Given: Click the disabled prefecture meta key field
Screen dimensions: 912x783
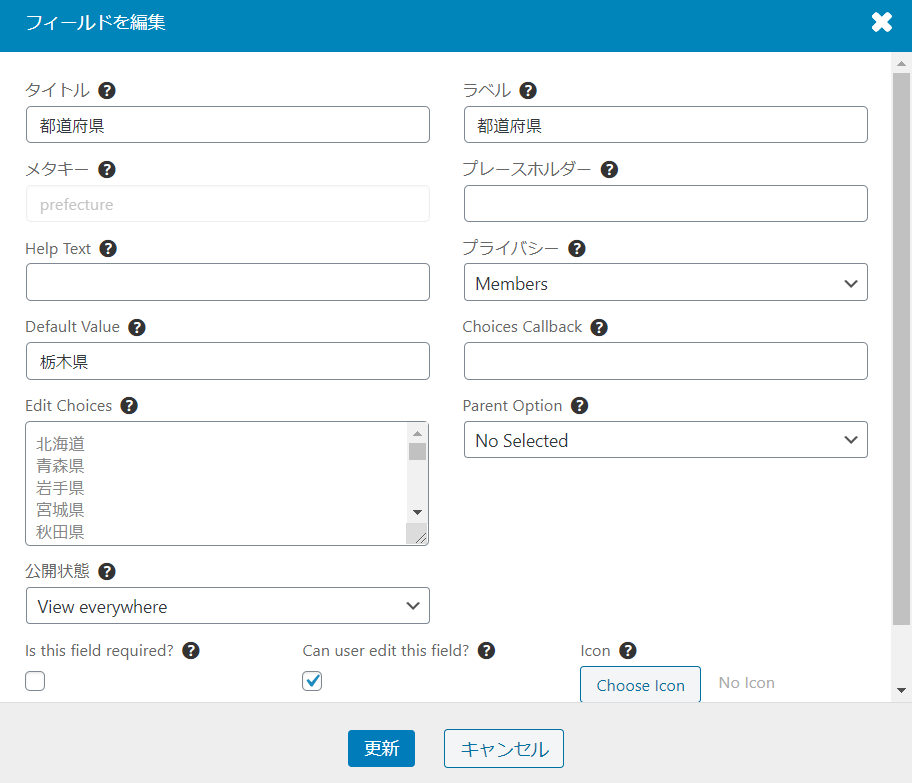Looking at the screenshot, I should click(227, 204).
